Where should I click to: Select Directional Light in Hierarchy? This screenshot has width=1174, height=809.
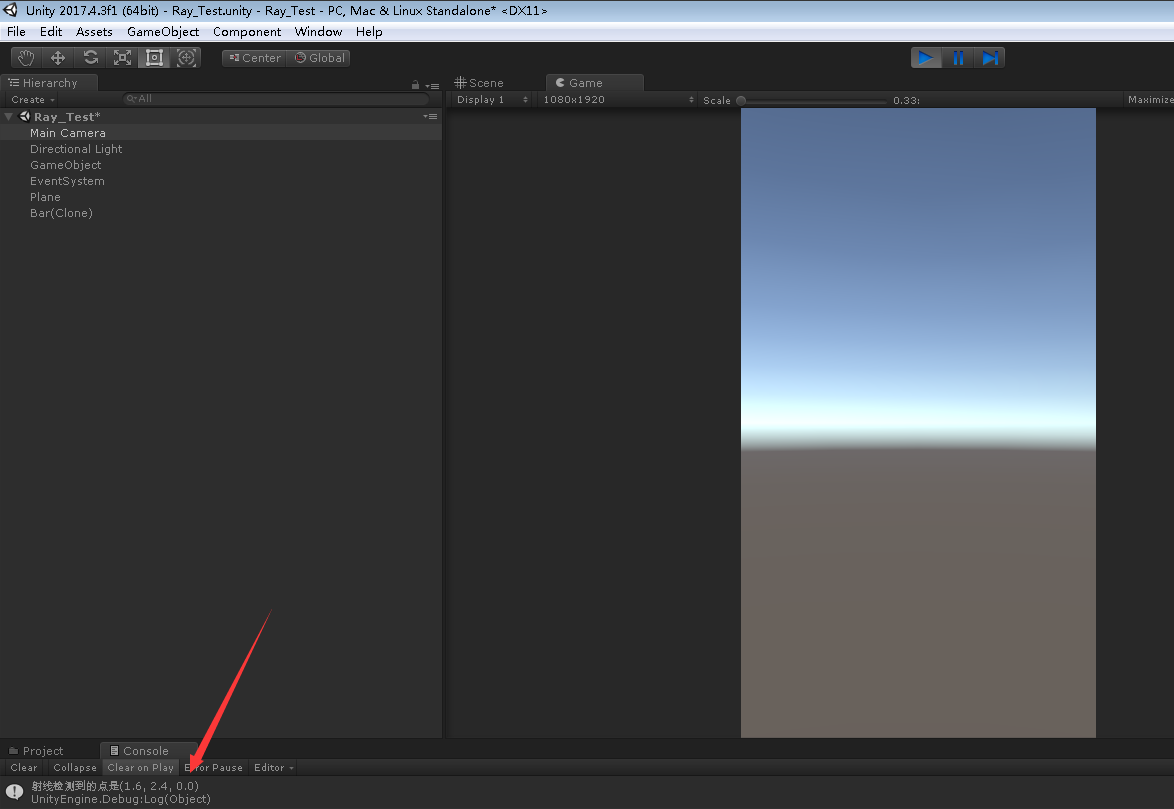(x=221, y=149)
